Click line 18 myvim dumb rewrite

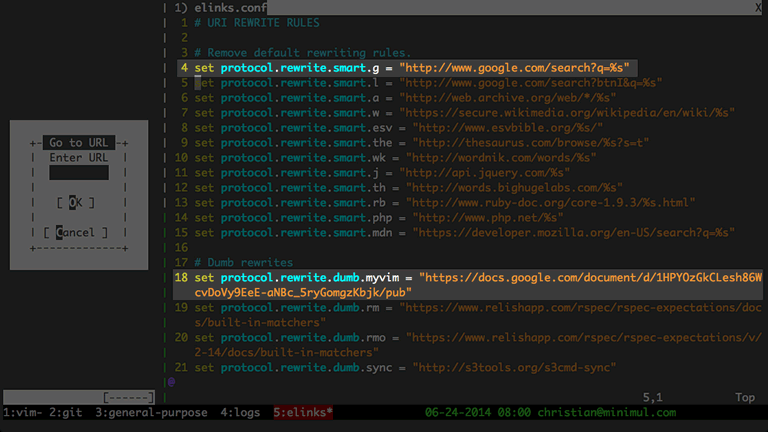[468, 285]
